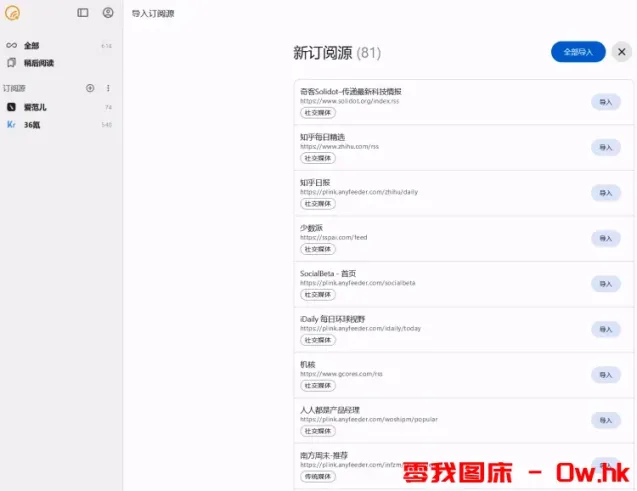This screenshot has width=637, height=491.
Task: Import the 少数派 feed
Action: tap(605, 238)
